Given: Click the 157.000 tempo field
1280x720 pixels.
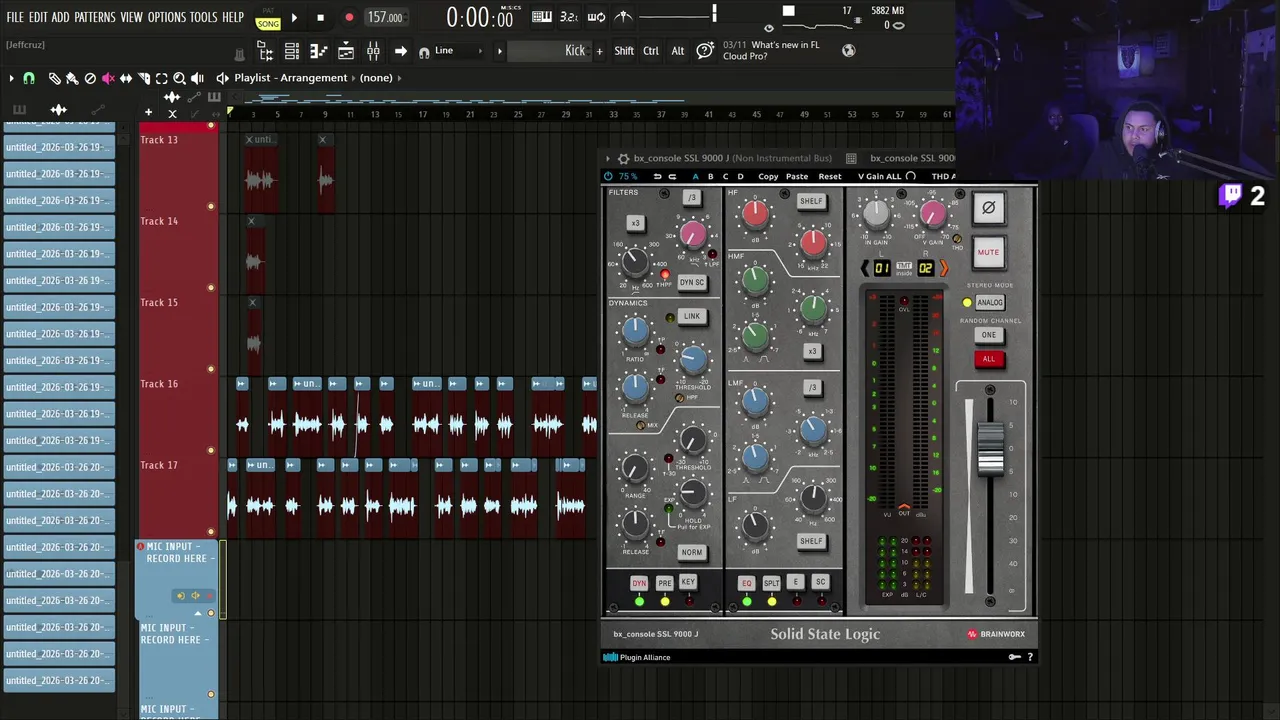Looking at the screenshot, I should click(x=385, y=17).
